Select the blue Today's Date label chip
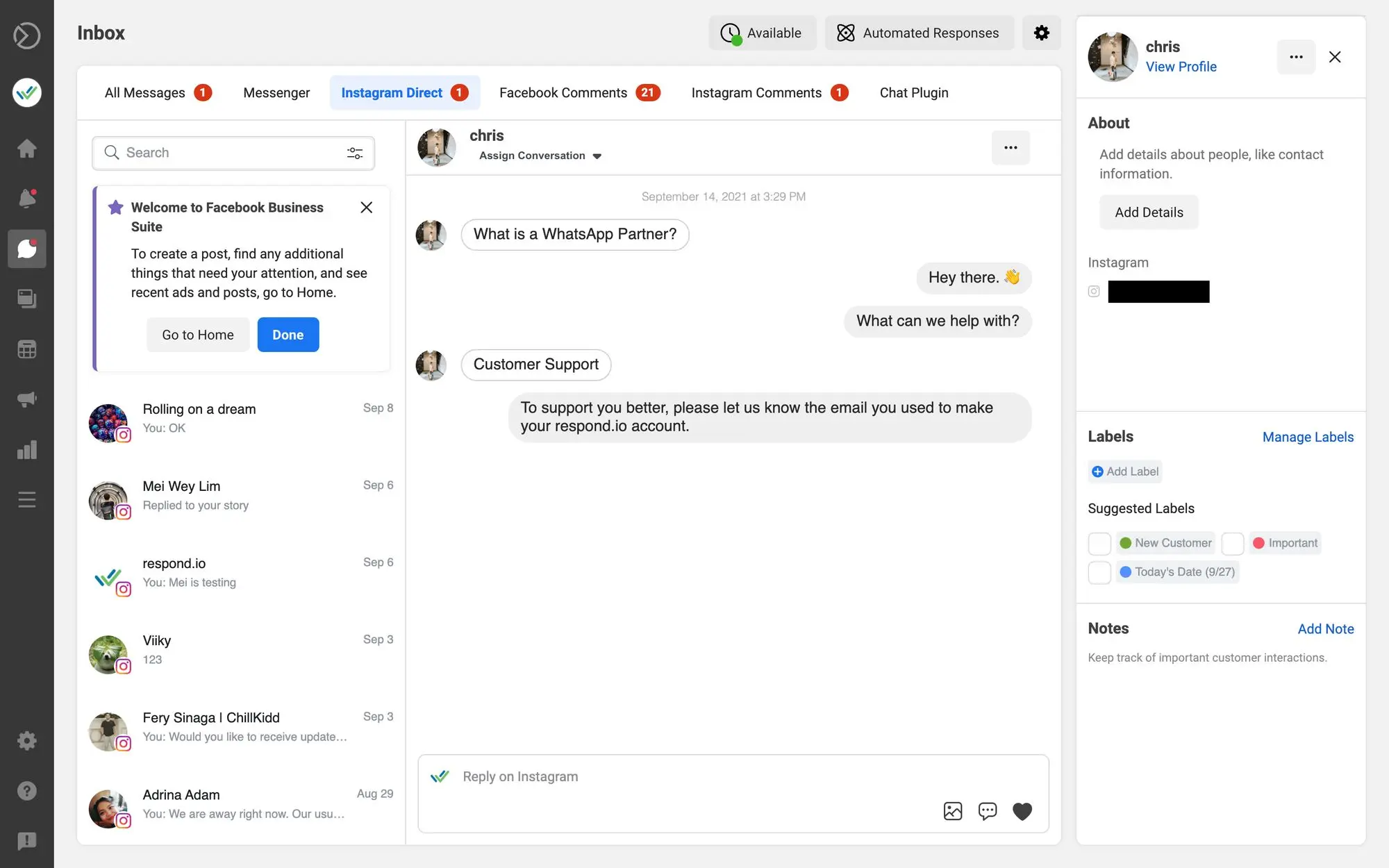This screenshot has height=868, width=1389. (x=1177, y=572)
